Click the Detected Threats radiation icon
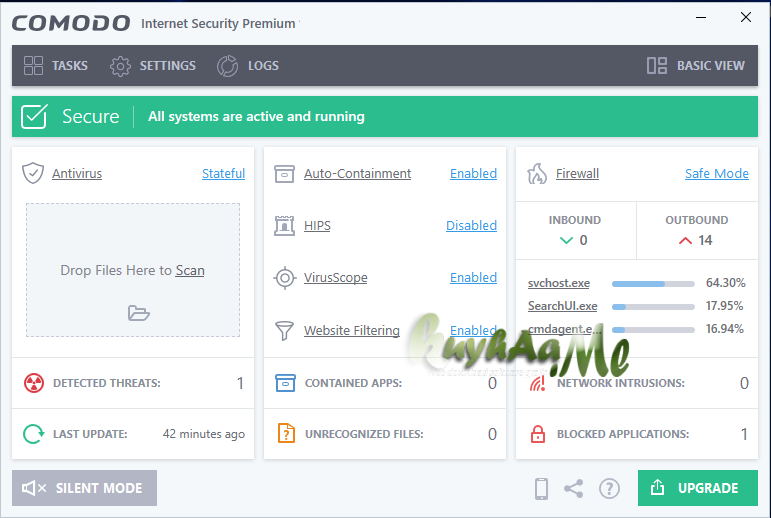The width and height of the screenshot is (771, 518). click(34, 383)
